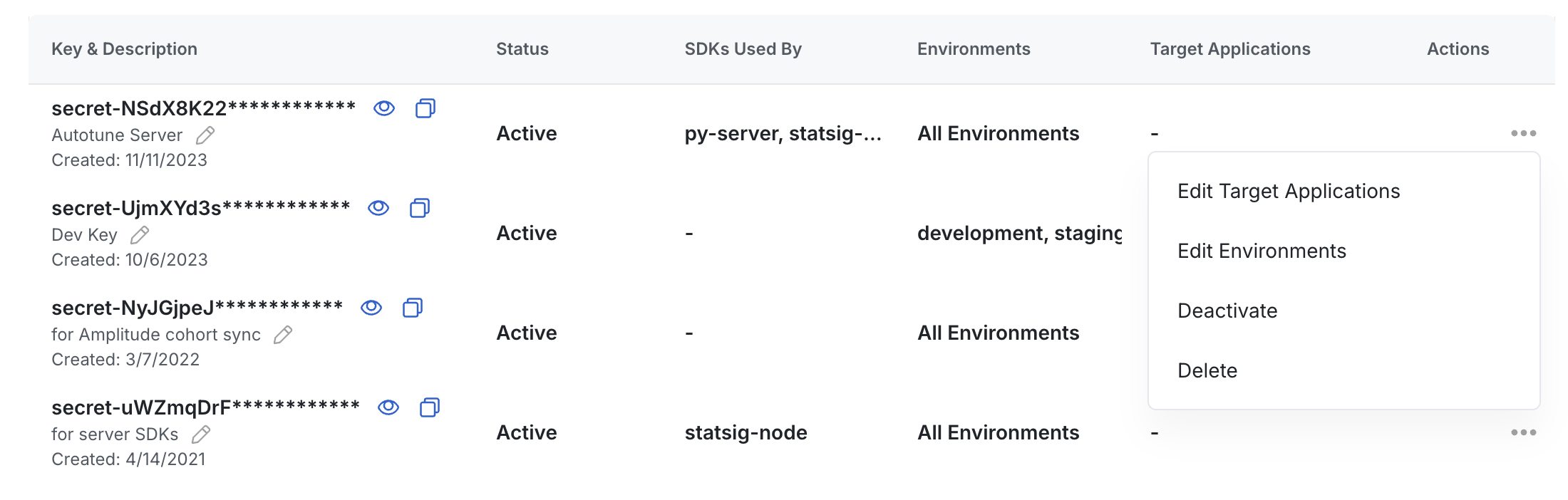The height and width of the screenshot is (500, 1568).
Task: Deactivate the key via menu
Action: coord(1227,311)
